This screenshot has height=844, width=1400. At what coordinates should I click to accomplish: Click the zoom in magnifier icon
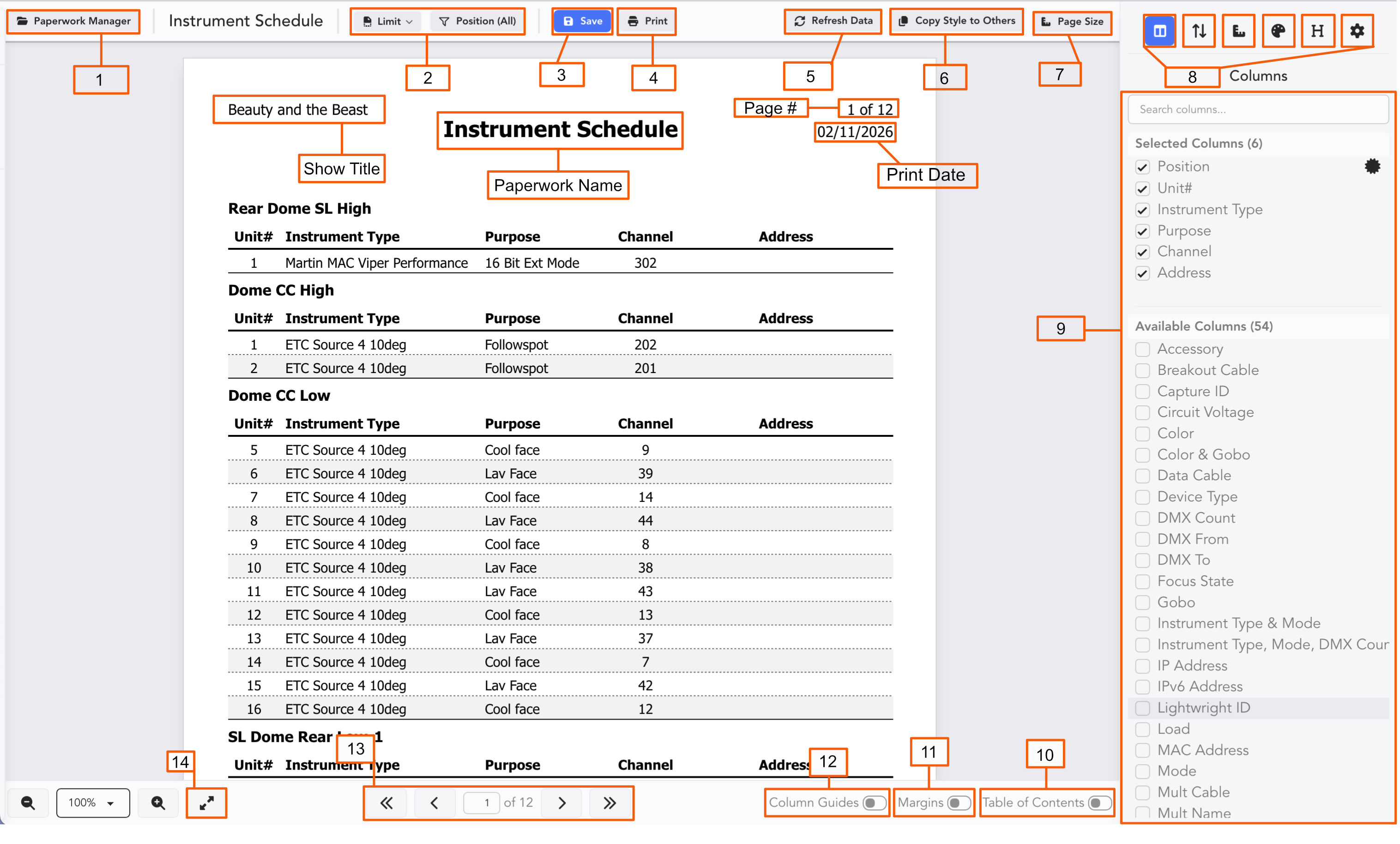pyautogui.click(x=158, y=802)
